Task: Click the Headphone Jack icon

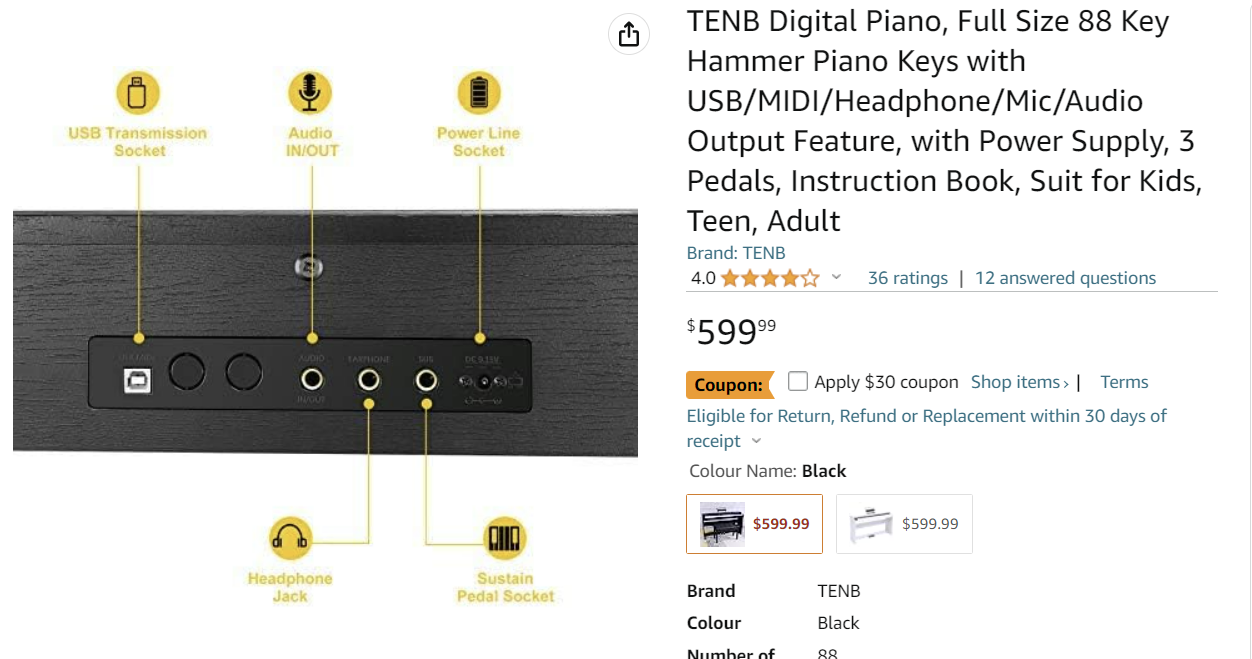Action: (x=290, y=540)
